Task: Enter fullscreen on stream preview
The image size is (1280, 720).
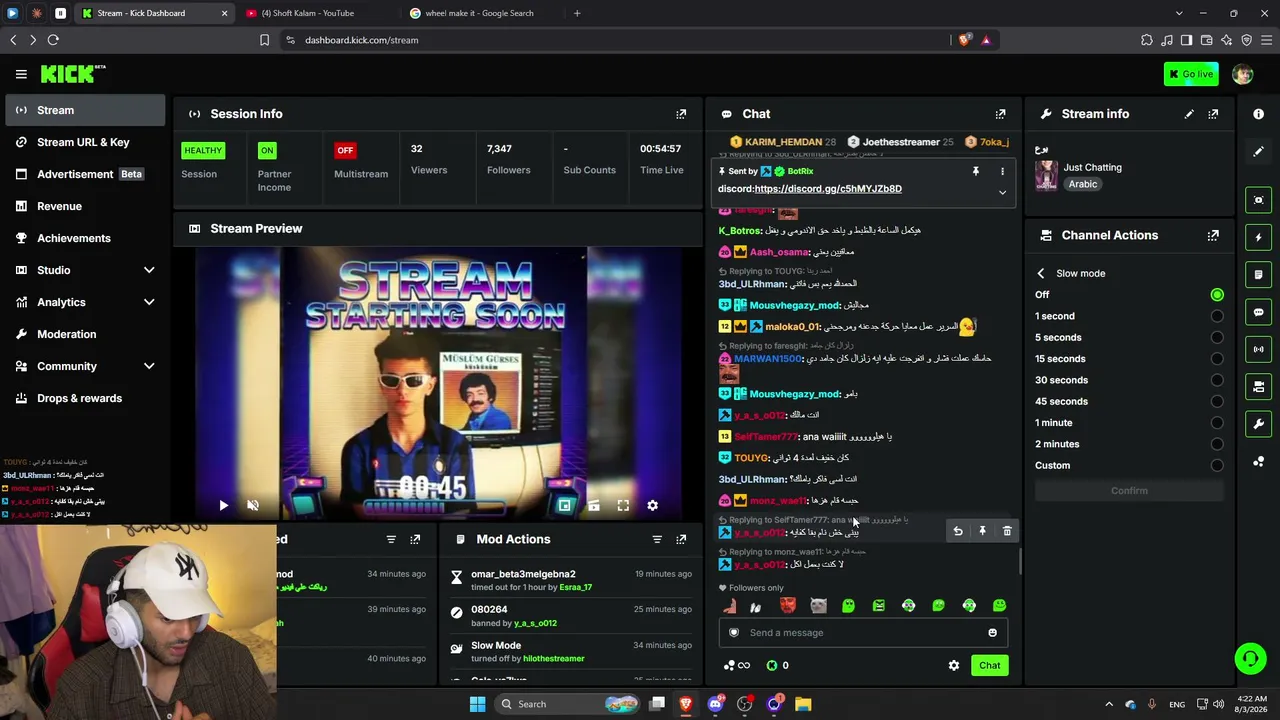Action: pos(623,506)
